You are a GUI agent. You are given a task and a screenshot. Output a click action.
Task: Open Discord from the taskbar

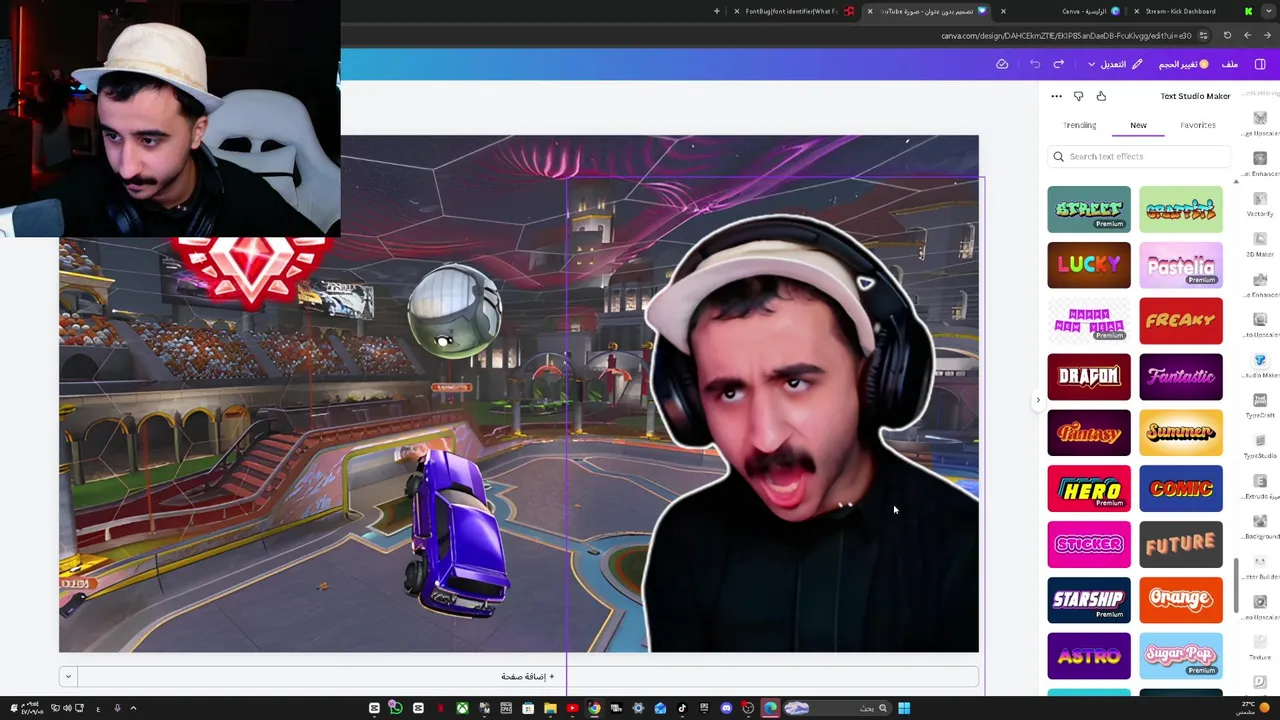coord(726,708)
